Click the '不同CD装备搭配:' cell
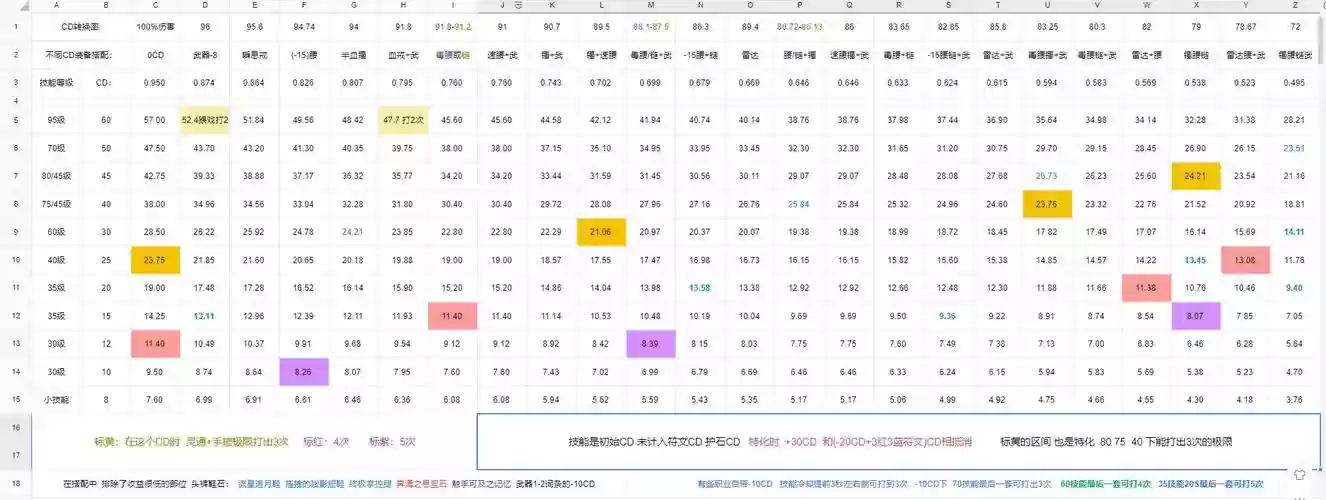The height and width of the screenshot is (500, 1326). click(79, 54)
